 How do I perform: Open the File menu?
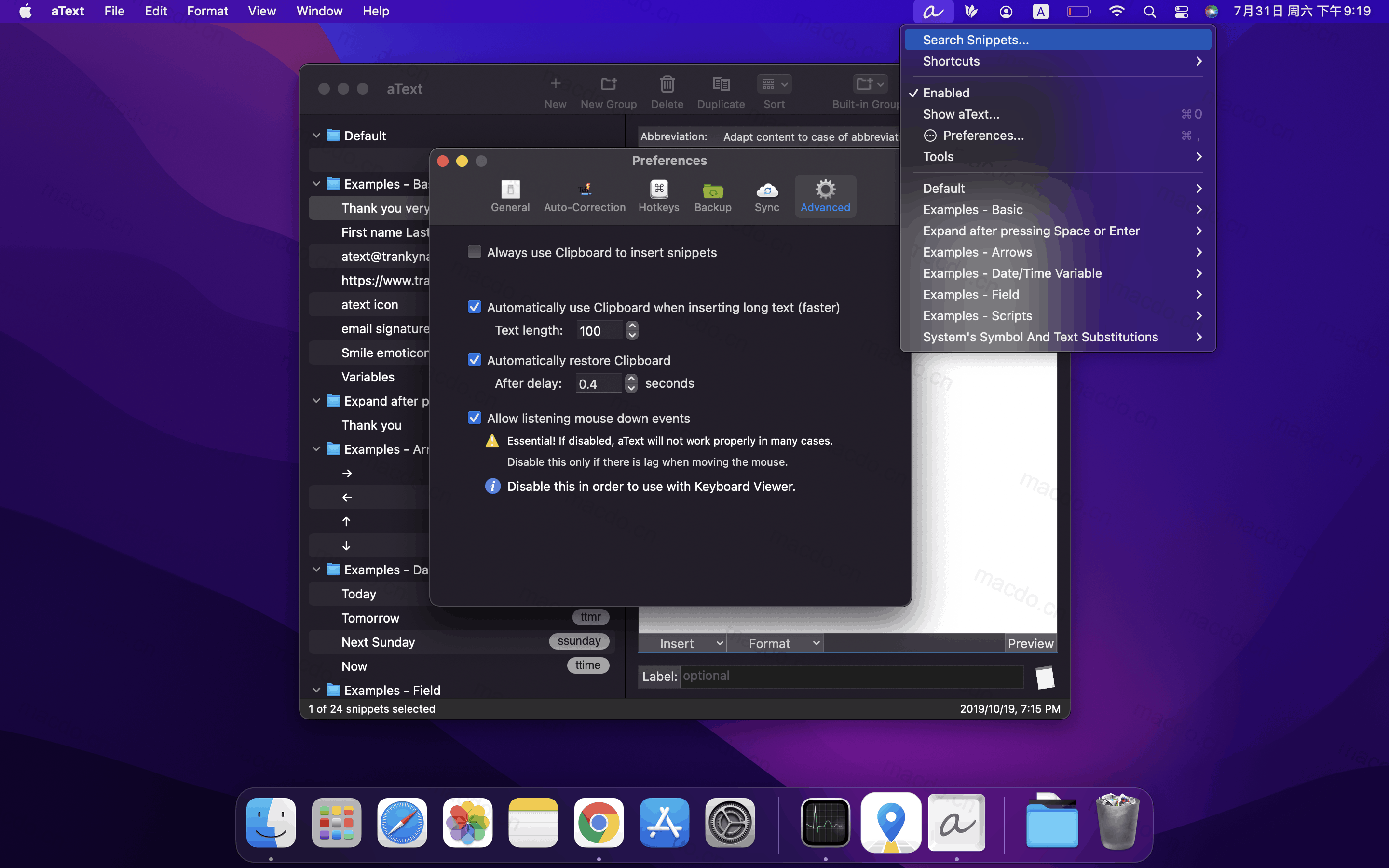tap(114, 11)
